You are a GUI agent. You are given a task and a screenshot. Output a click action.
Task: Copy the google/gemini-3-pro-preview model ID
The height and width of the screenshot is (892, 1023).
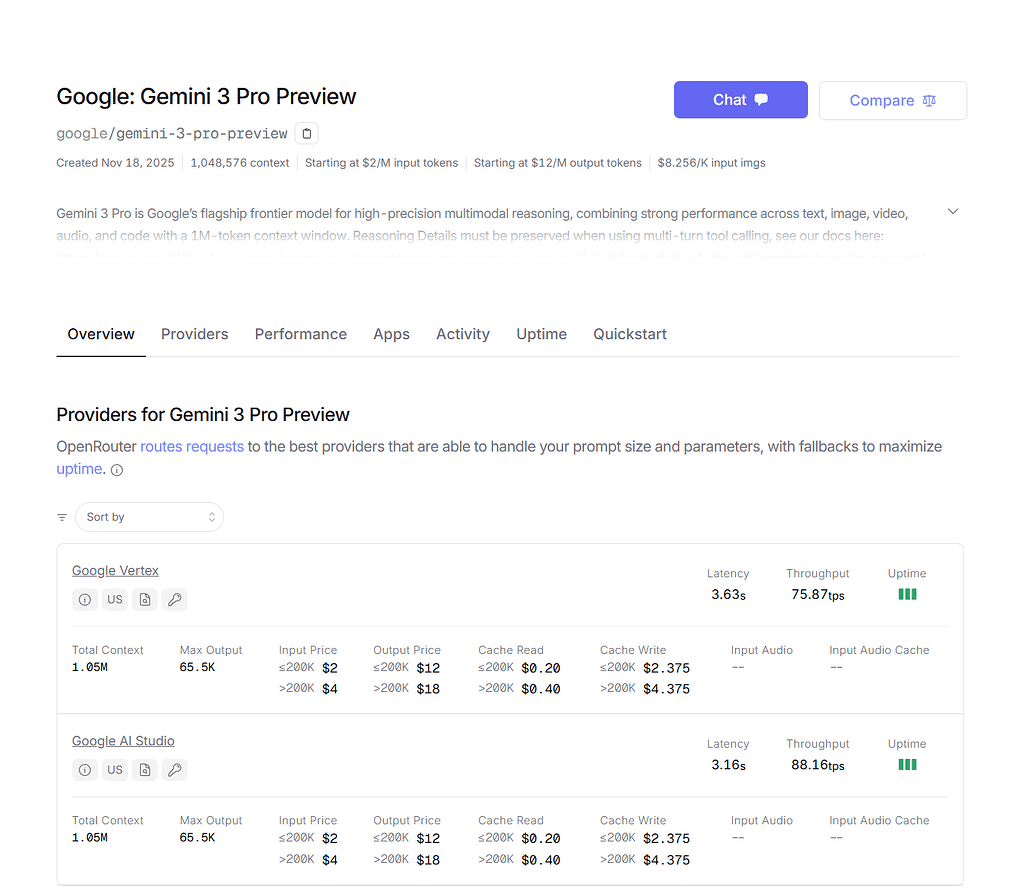click(307, 134)
